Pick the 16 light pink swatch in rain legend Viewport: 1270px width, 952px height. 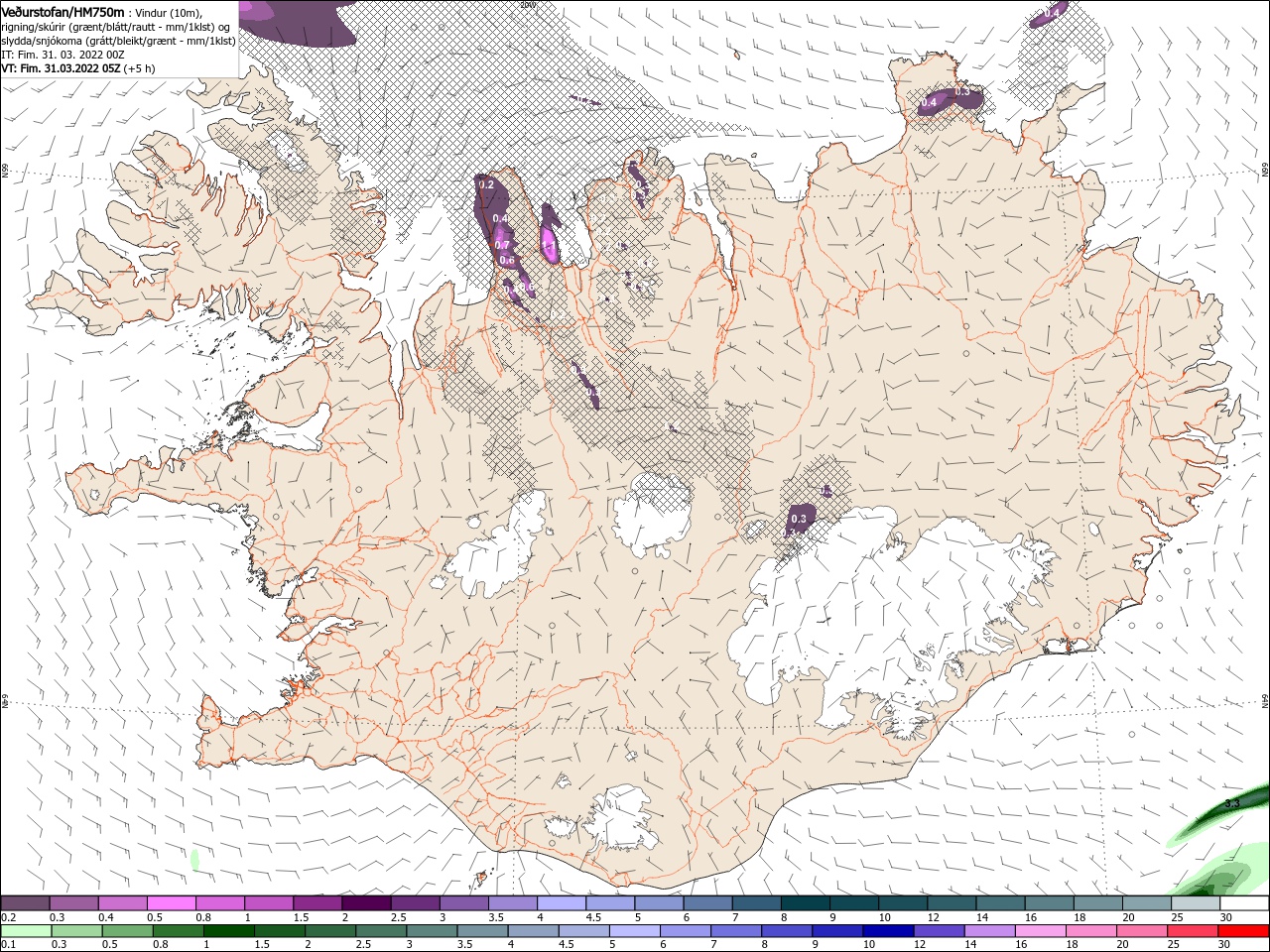pyautogui.click(x=1039, y=930)
